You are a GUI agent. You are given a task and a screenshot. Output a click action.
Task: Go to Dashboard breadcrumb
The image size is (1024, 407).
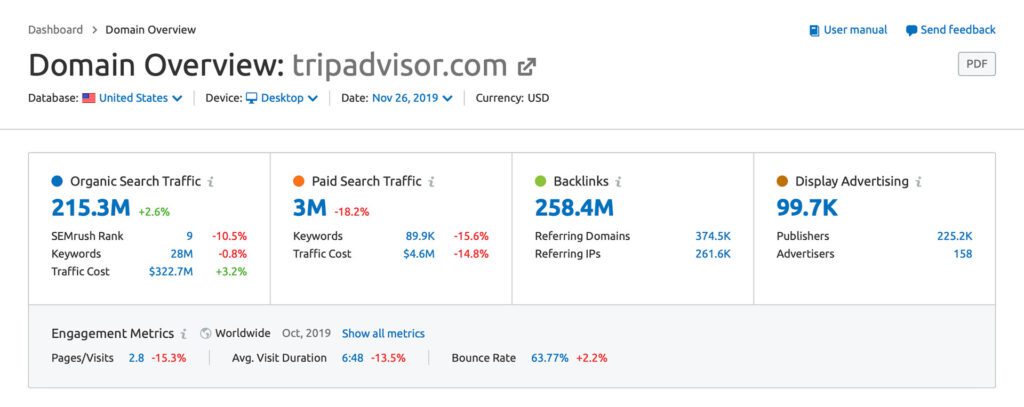(x=56, y=29)
